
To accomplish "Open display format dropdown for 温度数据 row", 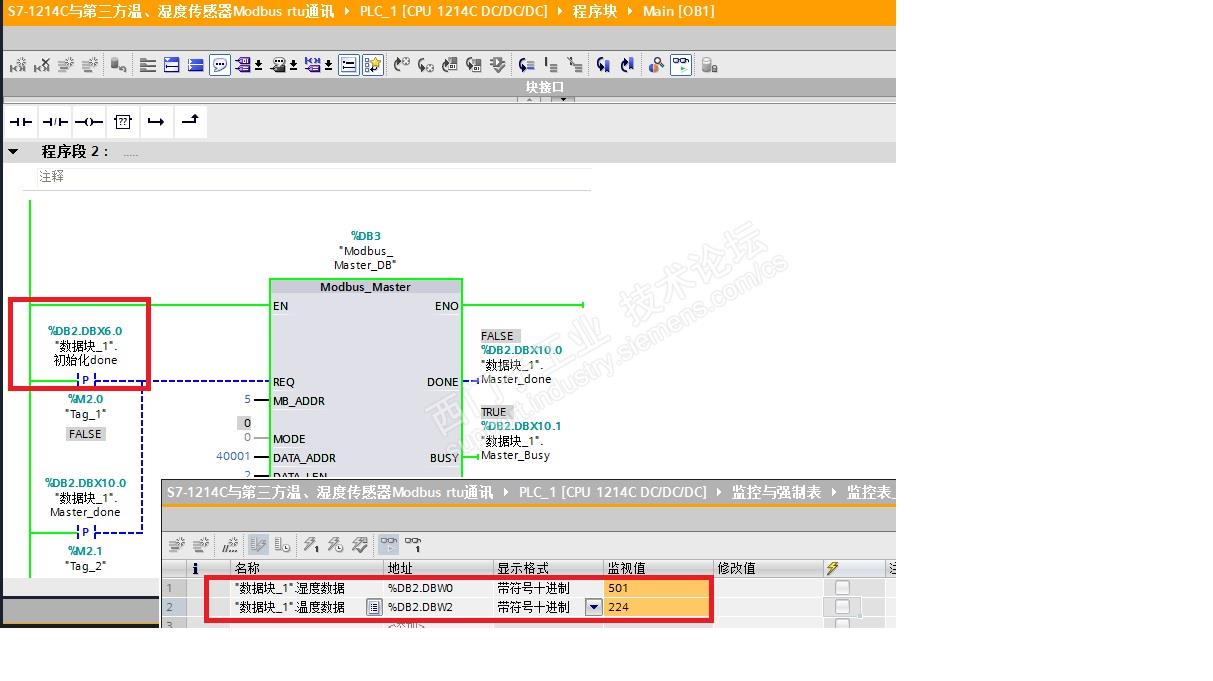I will 594,607.
